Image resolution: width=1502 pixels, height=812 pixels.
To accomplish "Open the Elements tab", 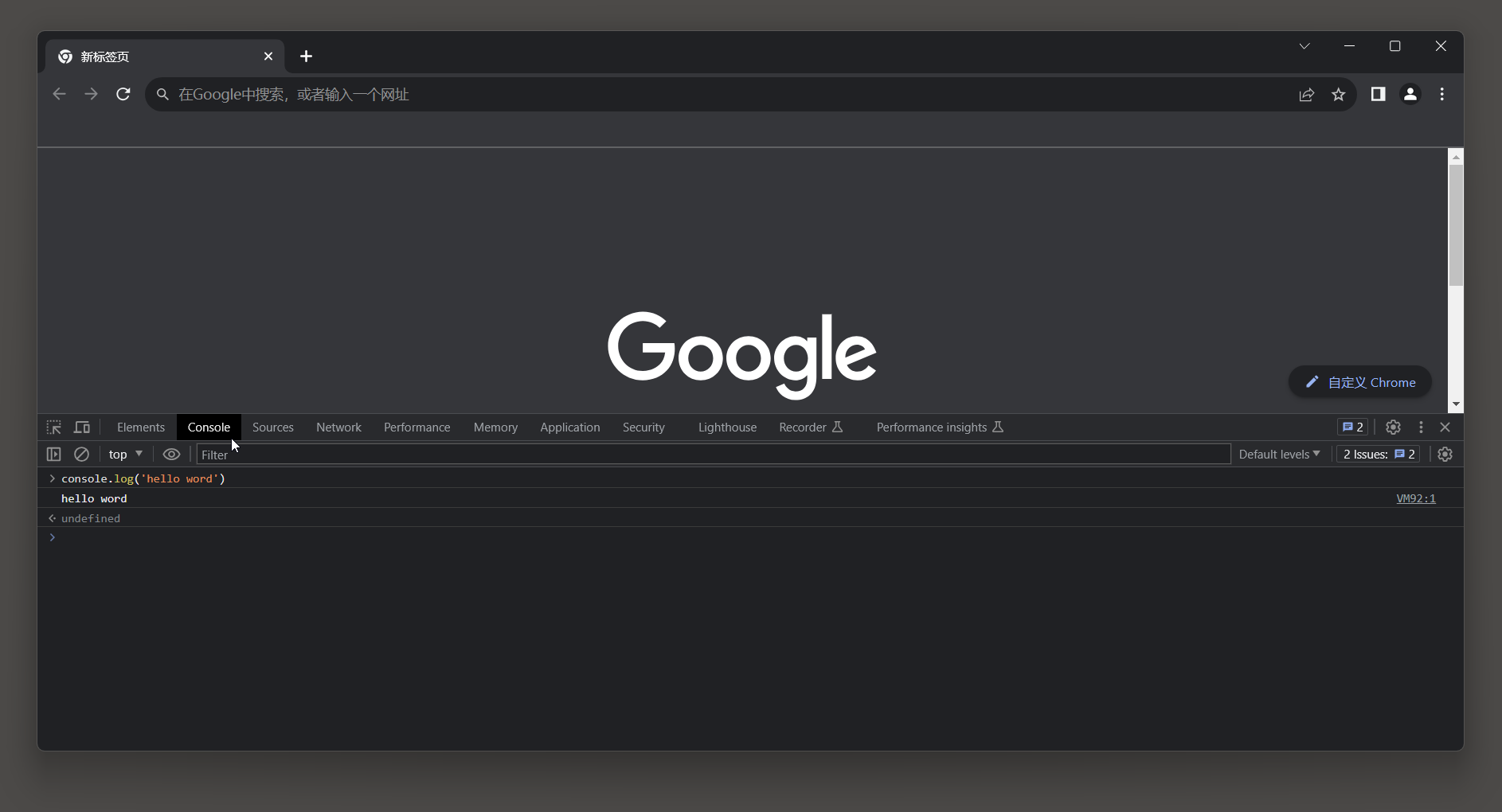I will coord(141,427).
